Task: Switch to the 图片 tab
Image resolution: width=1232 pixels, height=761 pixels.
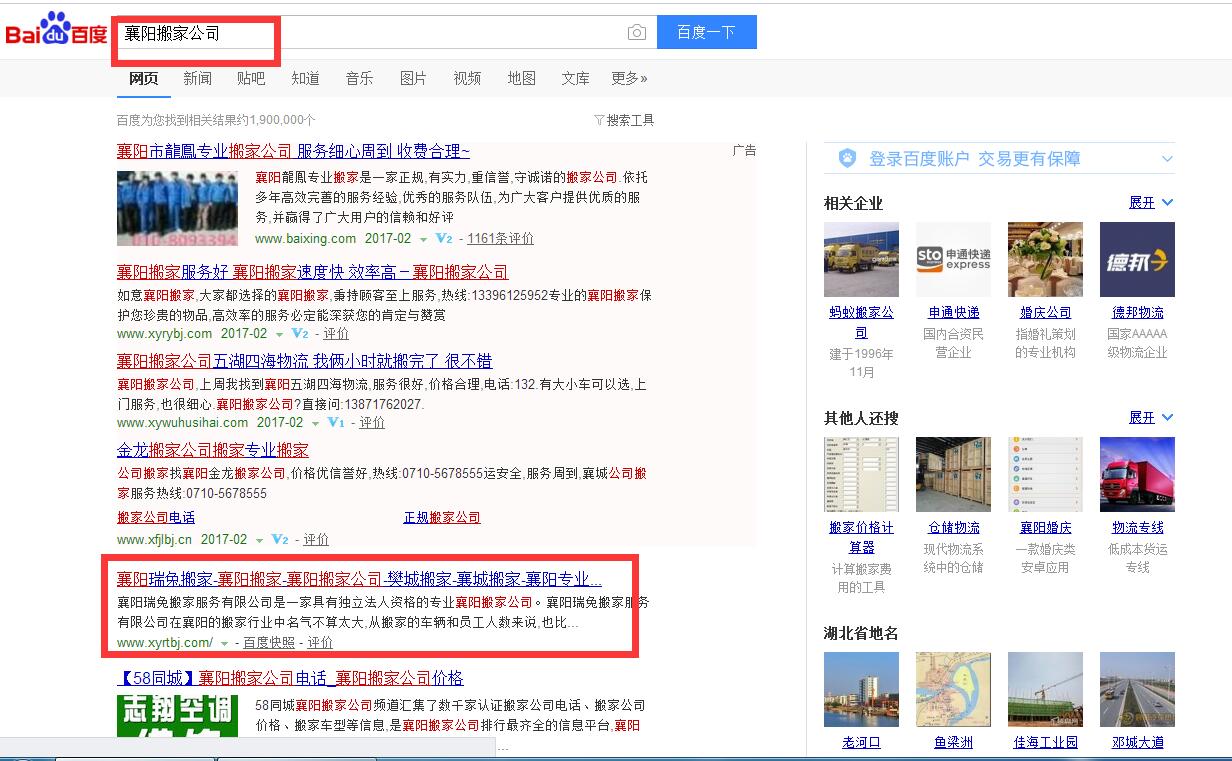Action: pos(413,78)
